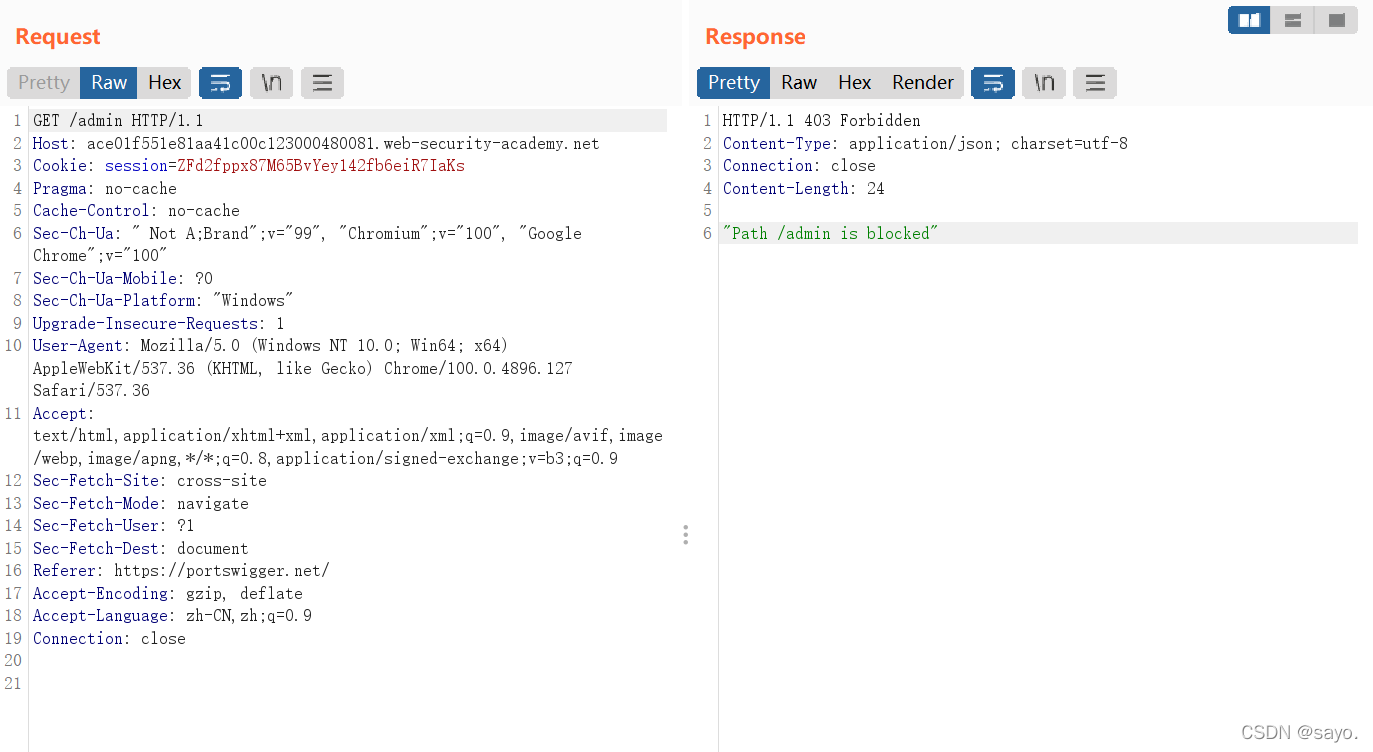
Task: Select the Raw tab in Response panel
Action: (799, 83)
